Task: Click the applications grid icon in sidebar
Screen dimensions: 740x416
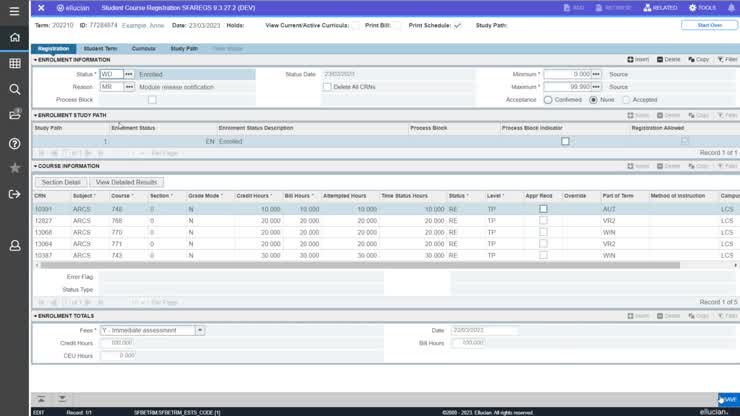Action: (14, 64)
